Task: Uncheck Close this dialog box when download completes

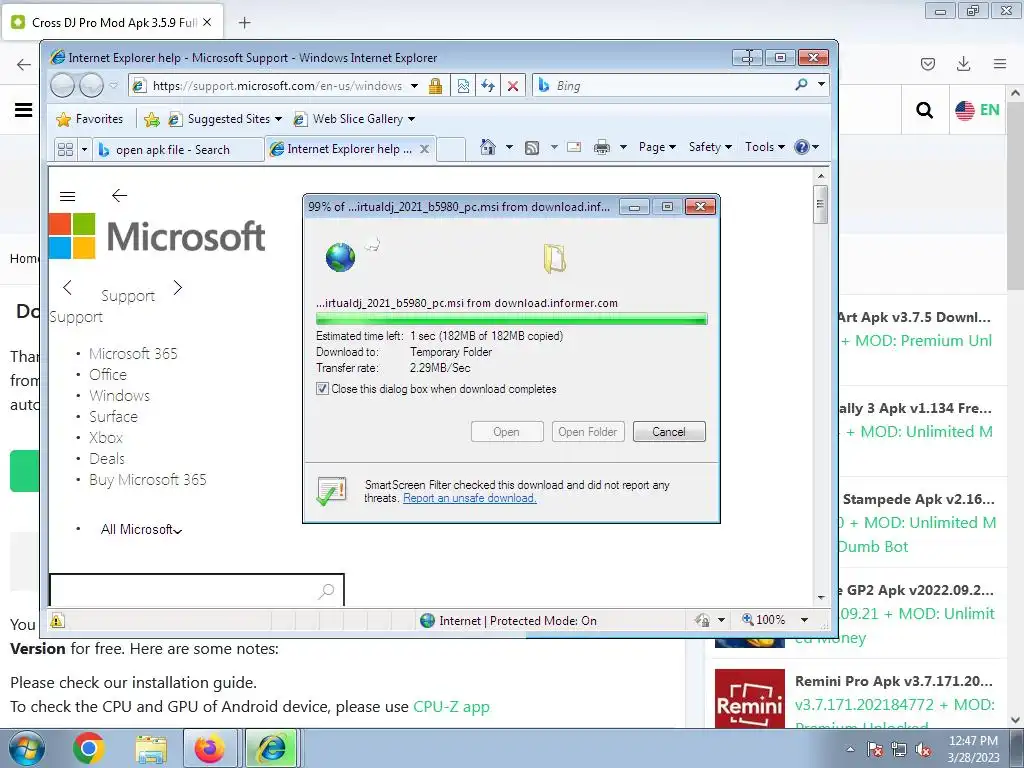Action: tap(322, 389)
